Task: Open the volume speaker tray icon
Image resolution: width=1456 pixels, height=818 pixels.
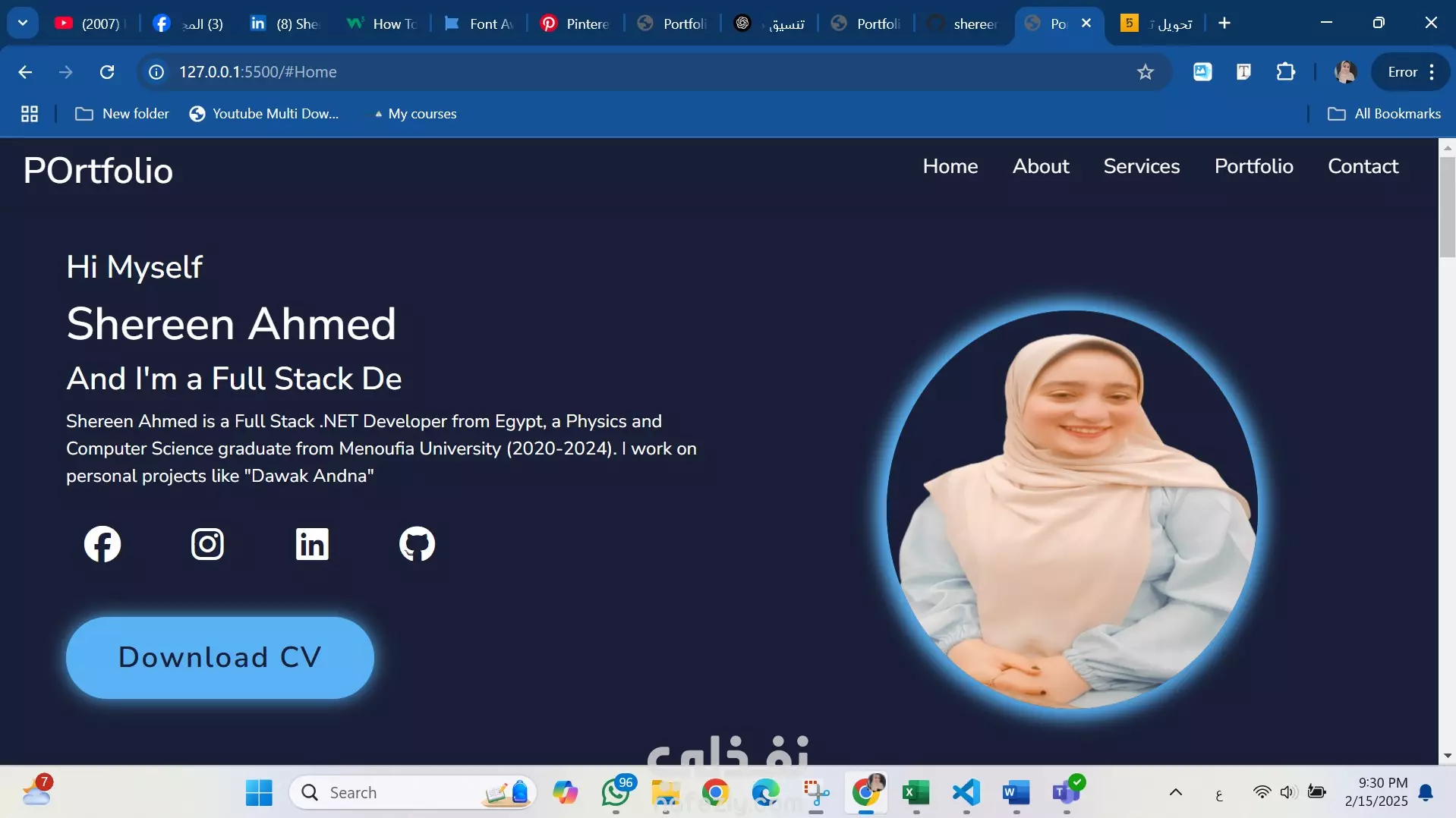Action: [1288, 793]
